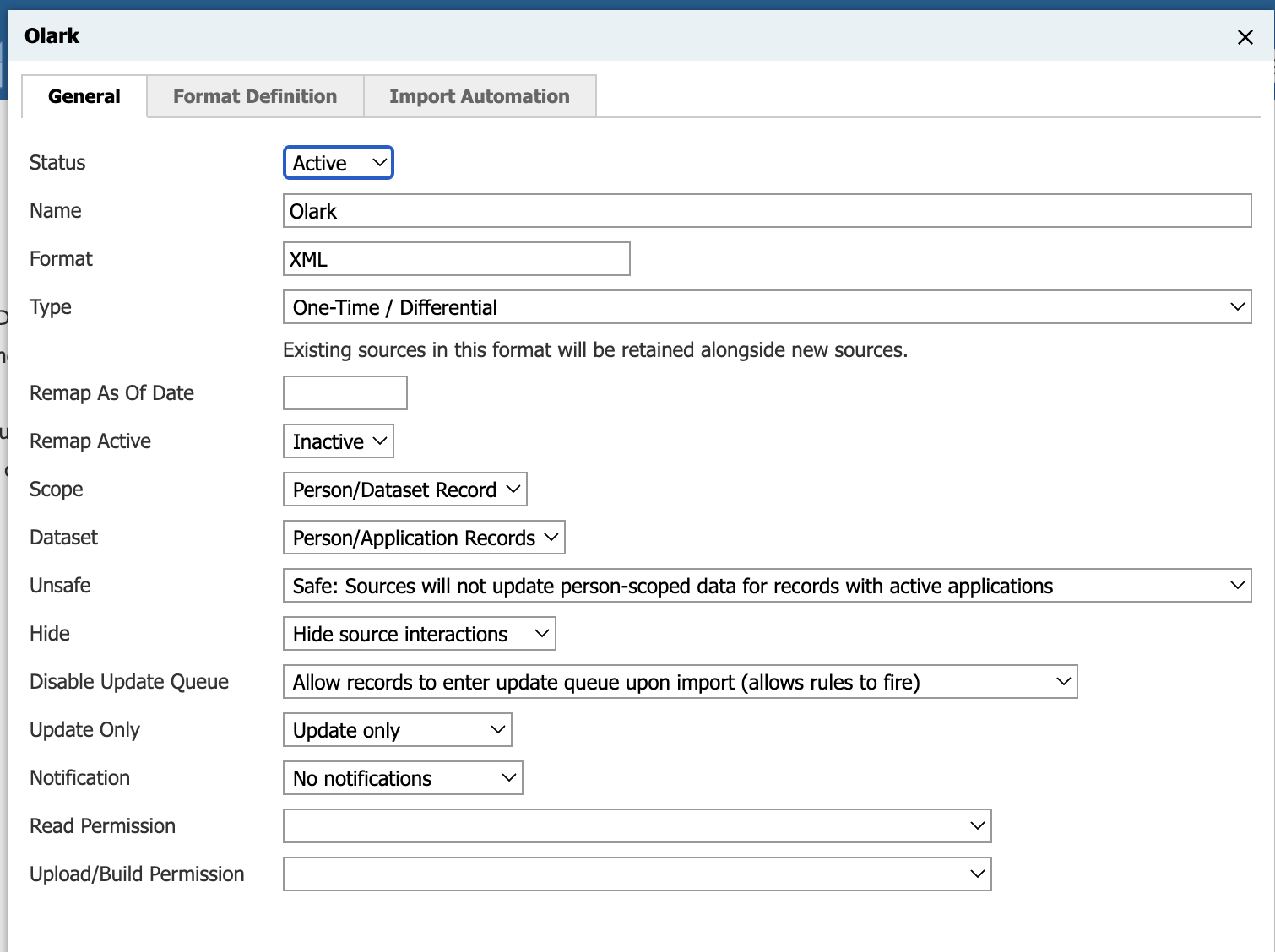Image resolution: width=1275 pixels, height=952 pixels.
Task: Click the Olark dialog title
Action: 52,36
